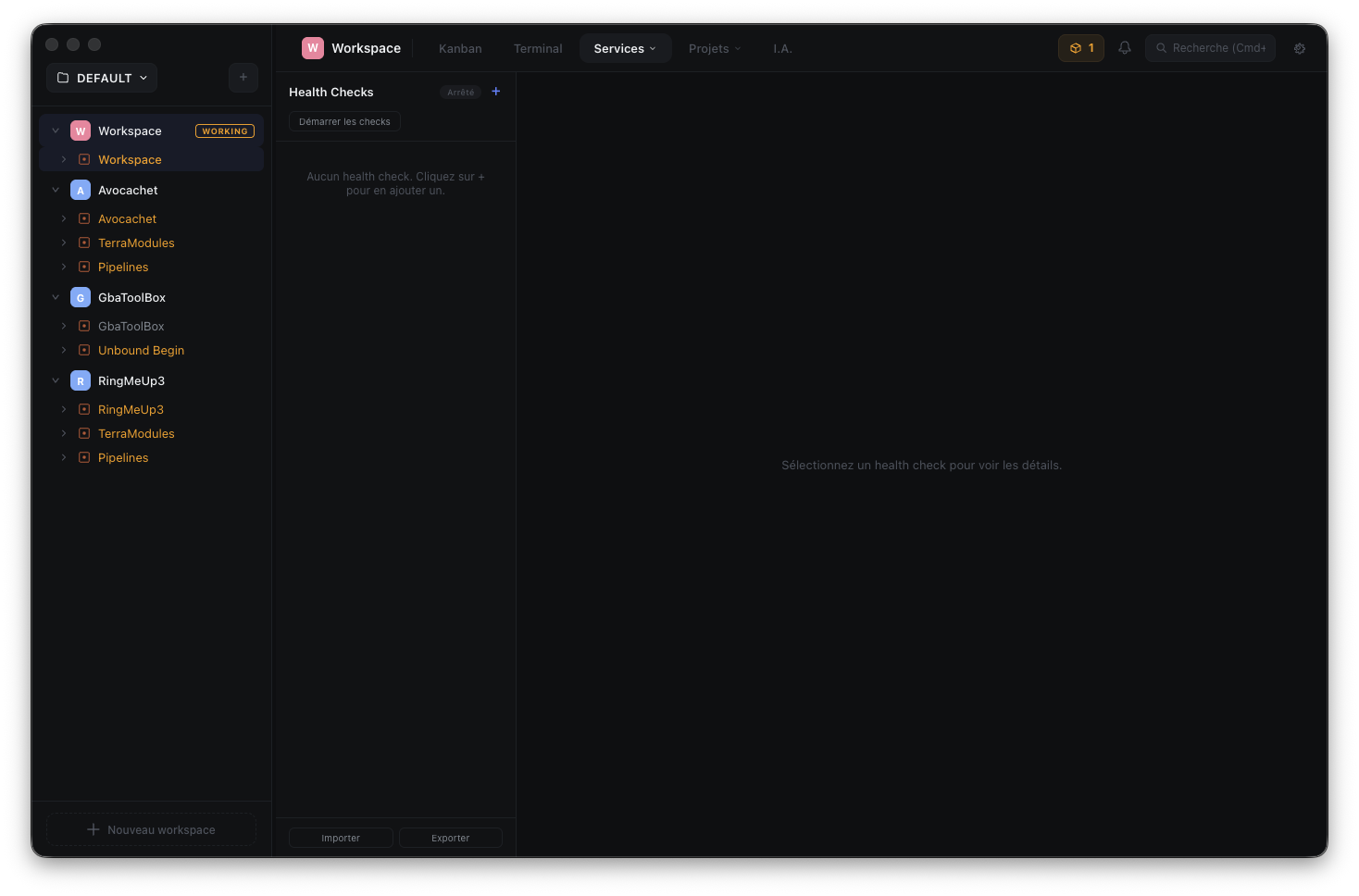
Task: Expand the Unbound Begin tree item
Action: (x=64, y=351)
